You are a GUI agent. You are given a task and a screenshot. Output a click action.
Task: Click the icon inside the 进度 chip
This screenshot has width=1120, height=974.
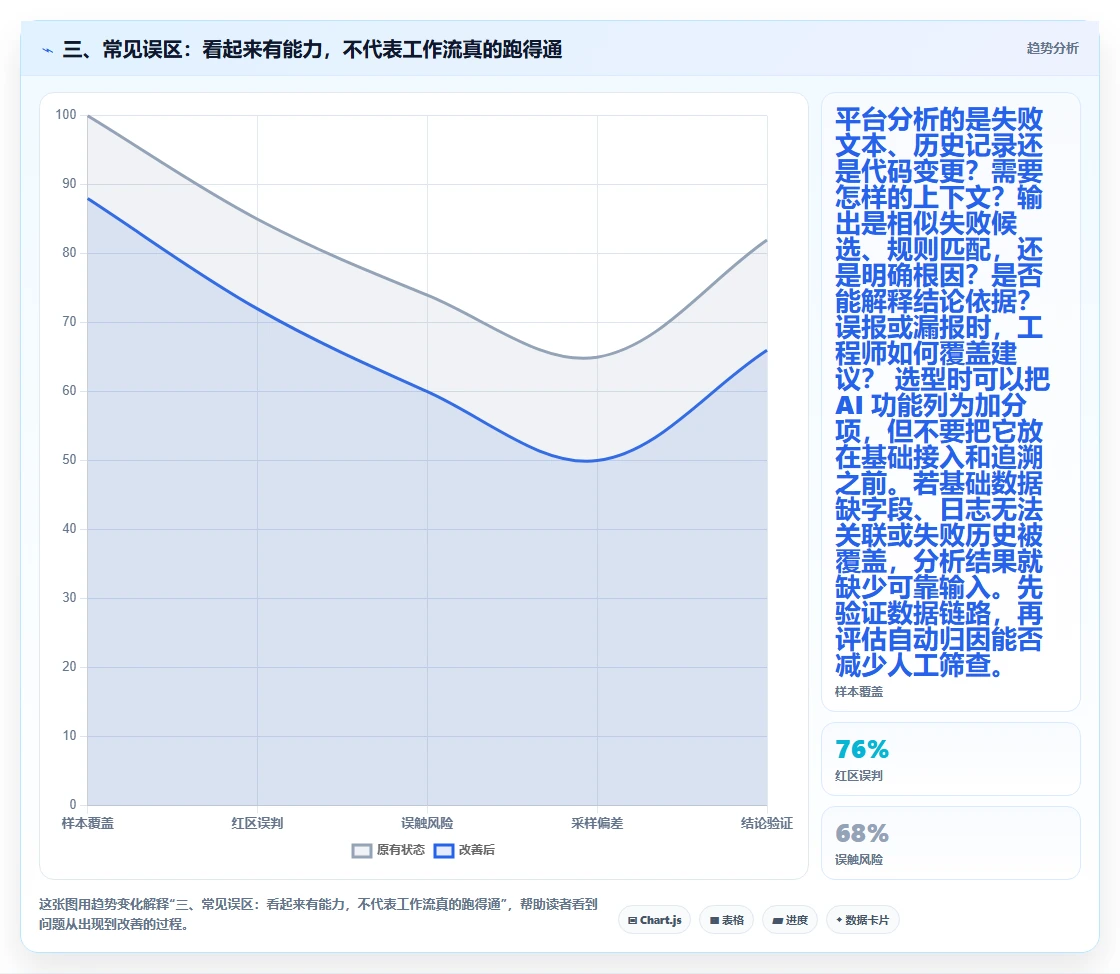click(x=777, y=920)
